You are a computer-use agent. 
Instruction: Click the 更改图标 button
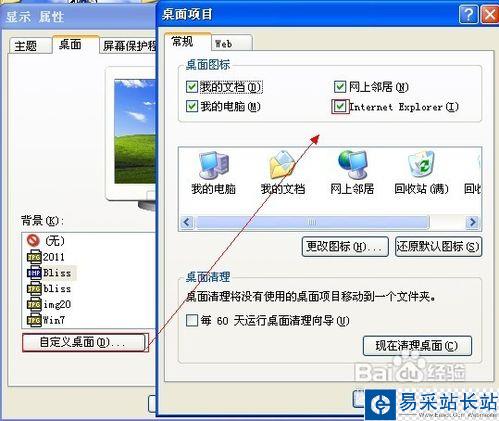click(345, 247)
